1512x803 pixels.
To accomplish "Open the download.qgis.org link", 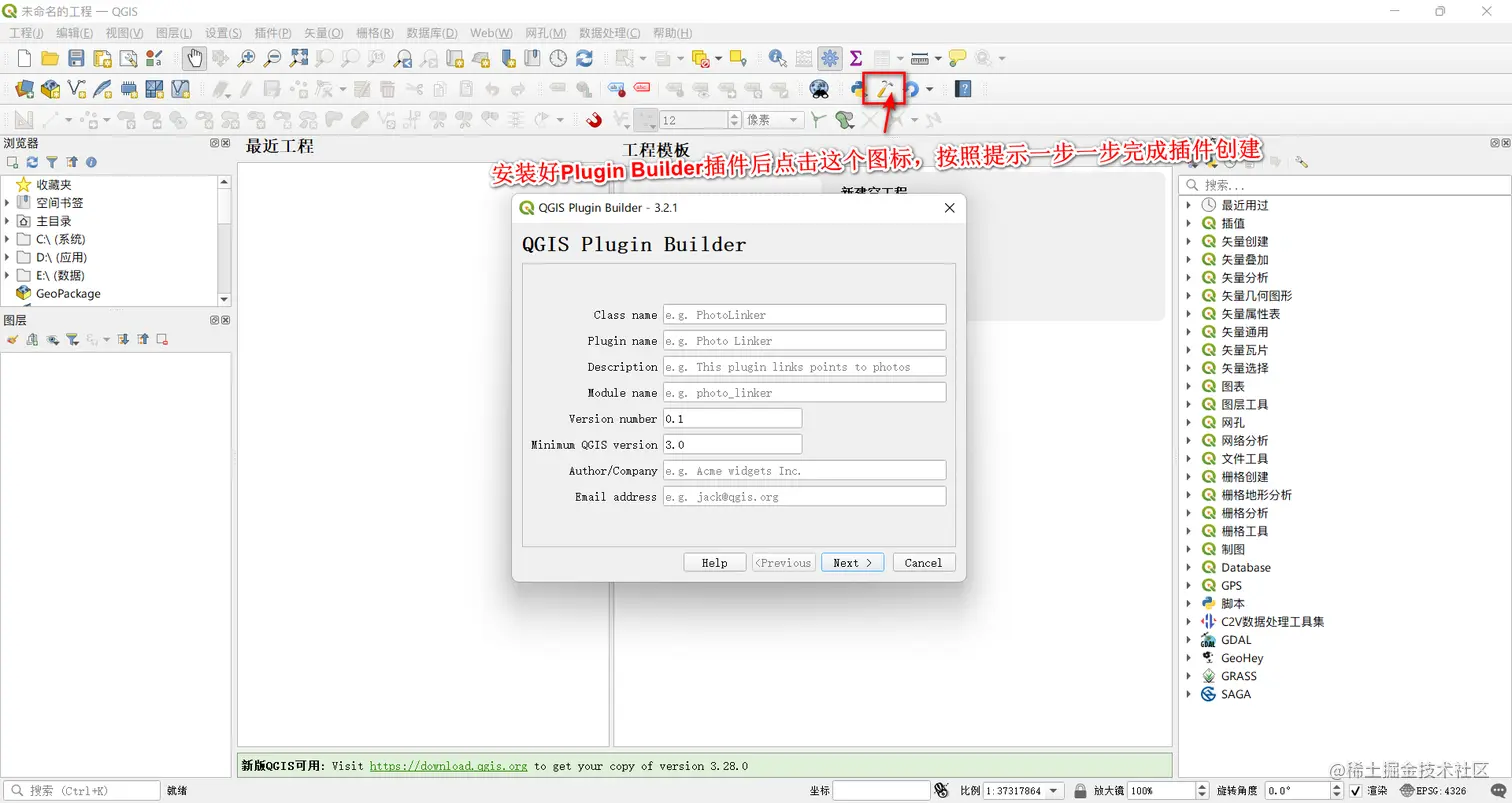I will [448, 766].
